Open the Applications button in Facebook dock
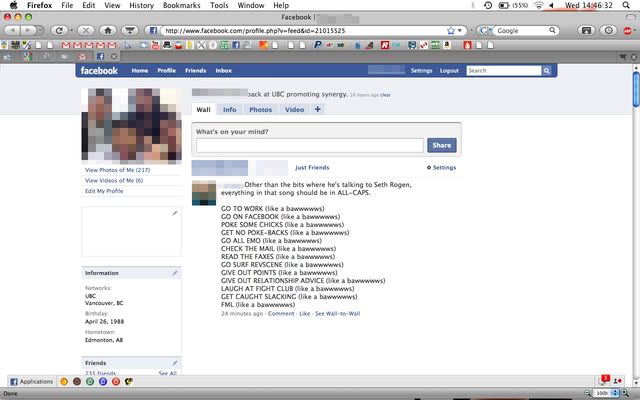The image size is (640, 400). pyautogui.click(x=31, y=382)
